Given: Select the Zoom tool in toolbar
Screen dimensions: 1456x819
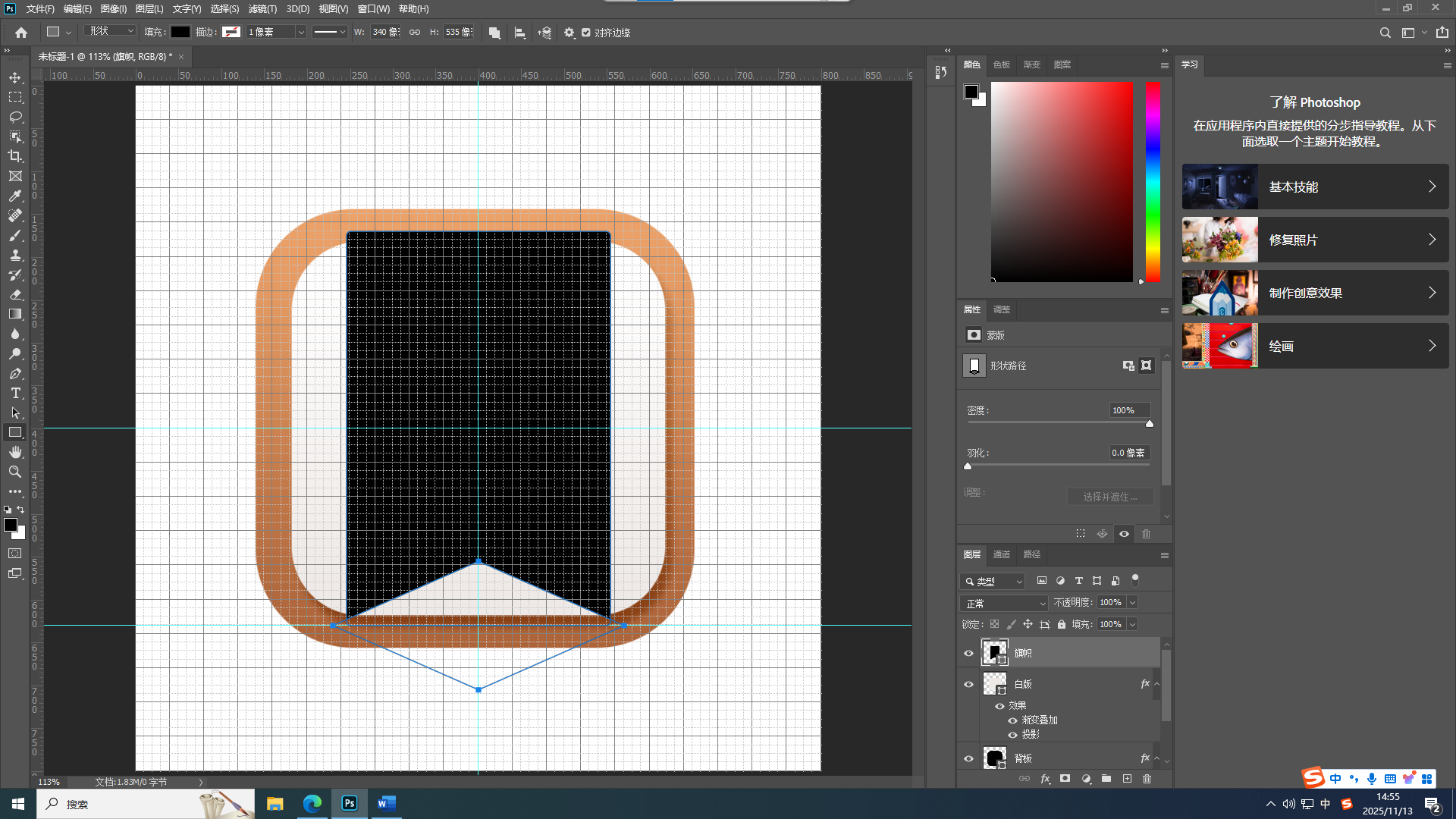Looking at the screenshot, I should (15, 472).
